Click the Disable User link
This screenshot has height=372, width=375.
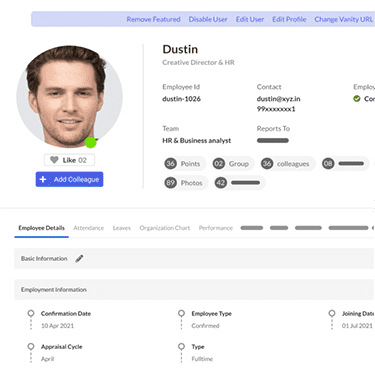[208, 19]
